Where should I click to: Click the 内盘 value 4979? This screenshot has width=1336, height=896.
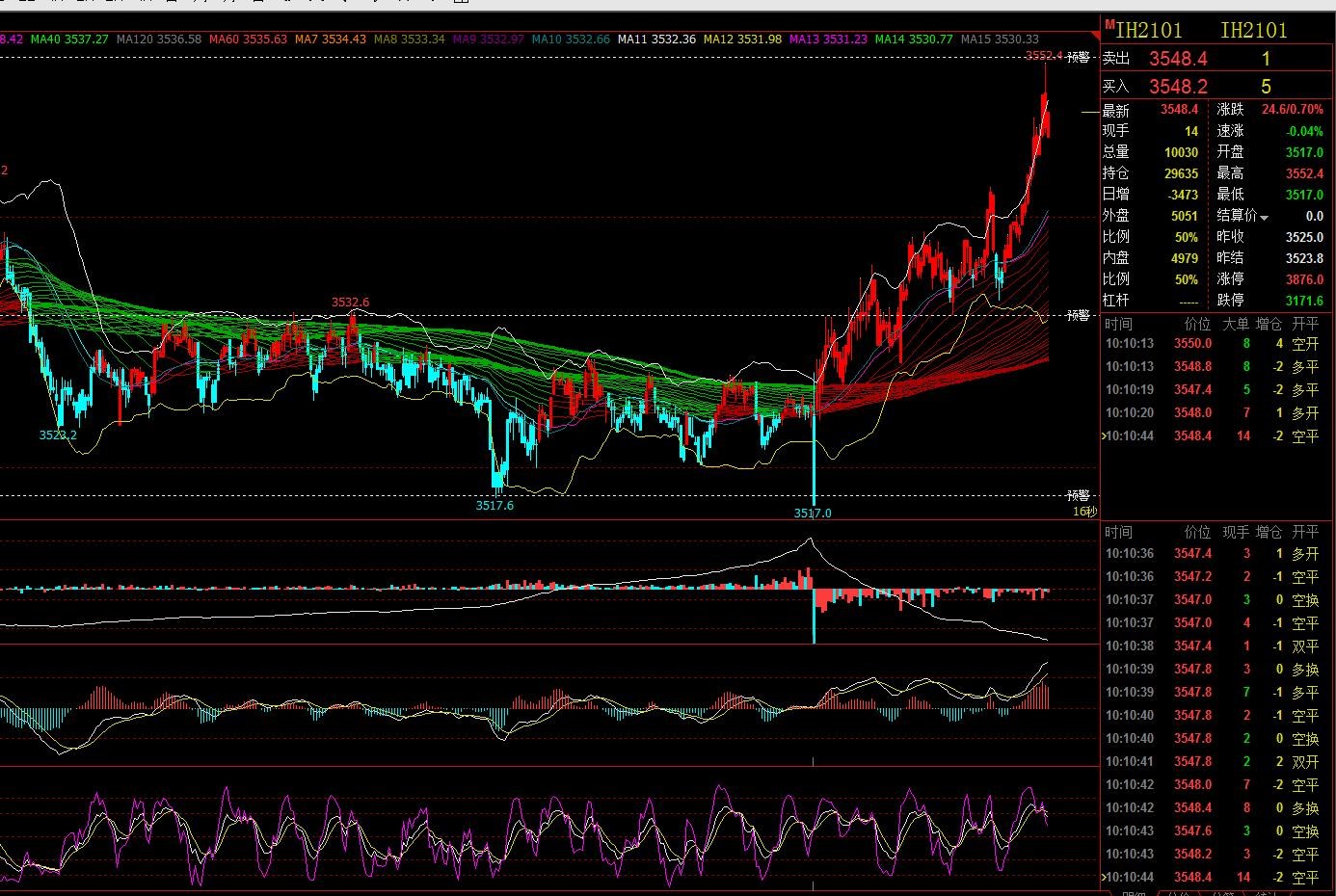[1185, 258]
